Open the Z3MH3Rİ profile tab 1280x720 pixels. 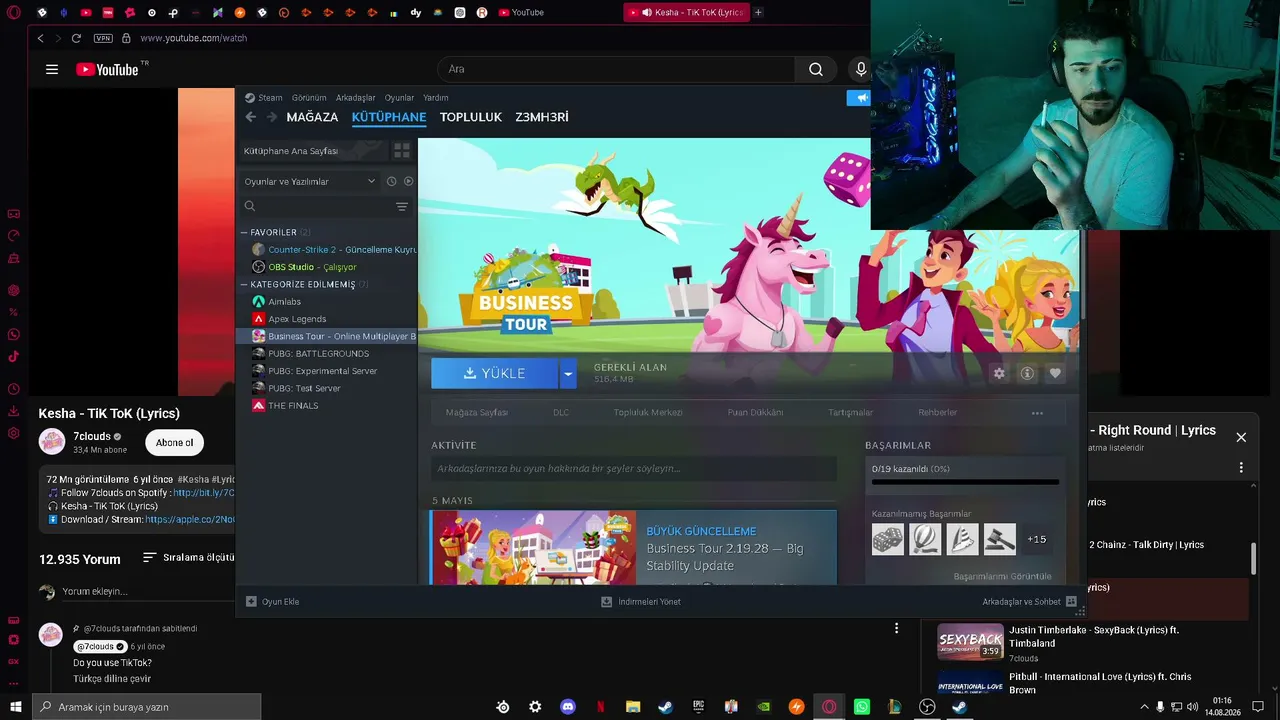(x=542, y=117)
